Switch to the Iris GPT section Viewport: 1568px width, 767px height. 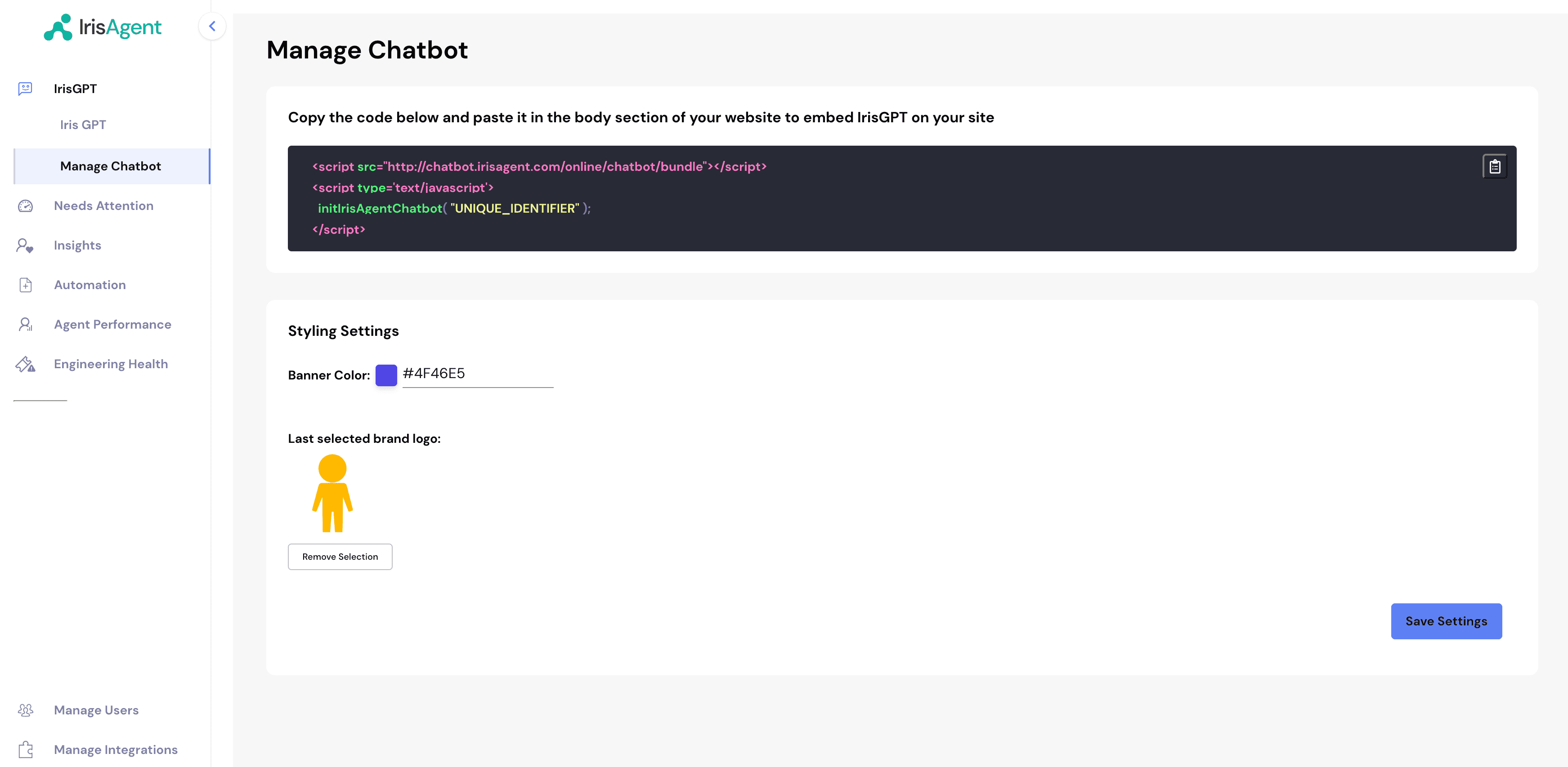tap(83, 125)
